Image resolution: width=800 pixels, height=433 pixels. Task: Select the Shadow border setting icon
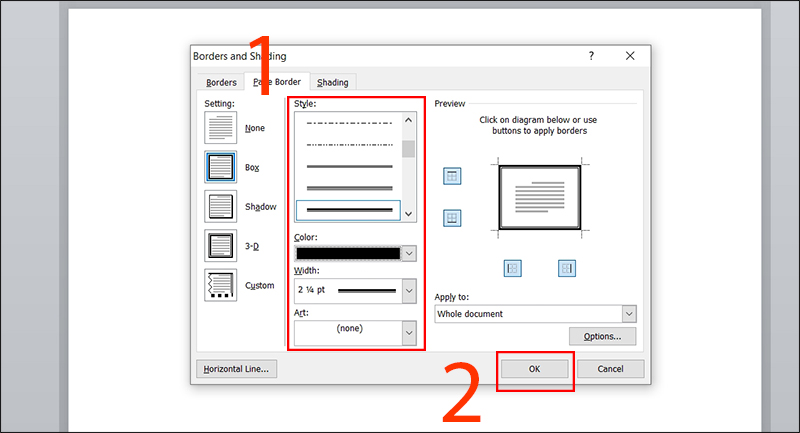click(x=220, y=206)
